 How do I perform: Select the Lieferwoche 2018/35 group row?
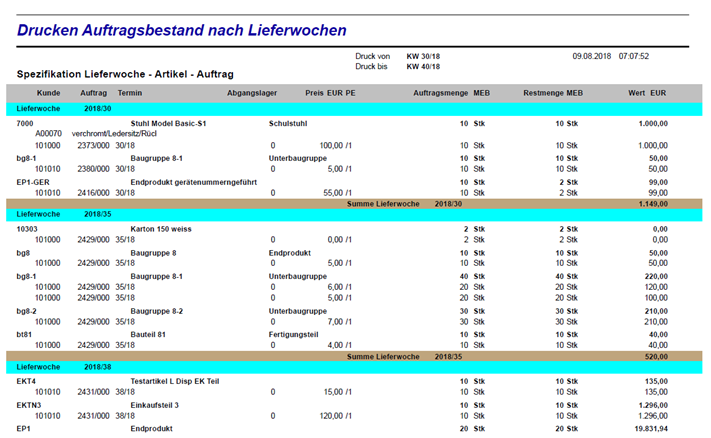tap(354, 214)
